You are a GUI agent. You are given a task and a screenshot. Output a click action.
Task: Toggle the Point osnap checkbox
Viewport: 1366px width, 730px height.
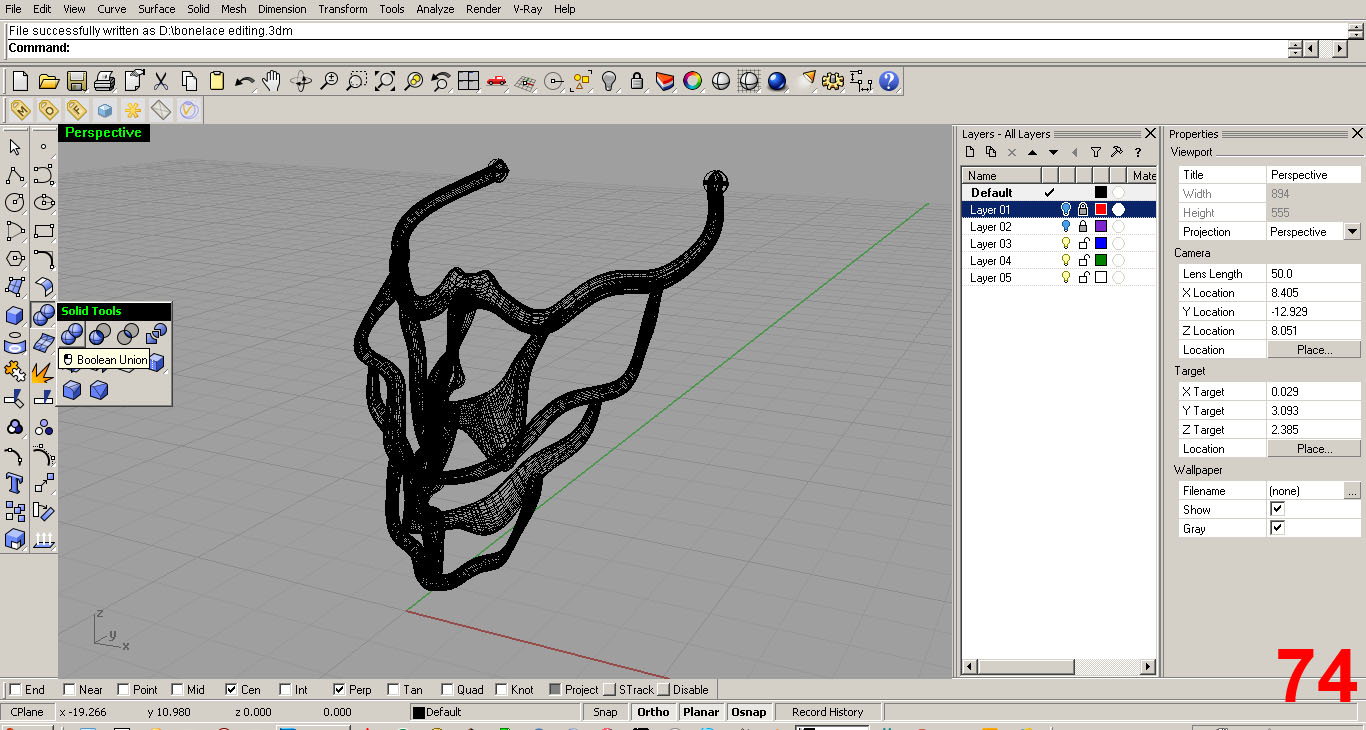pos(123,689)
